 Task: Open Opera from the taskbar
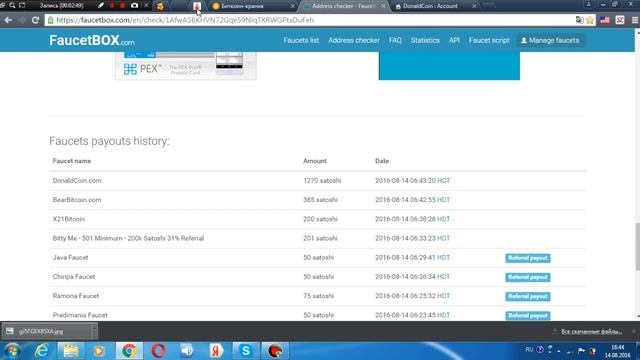pyautogui.click(x=158, y=351)
